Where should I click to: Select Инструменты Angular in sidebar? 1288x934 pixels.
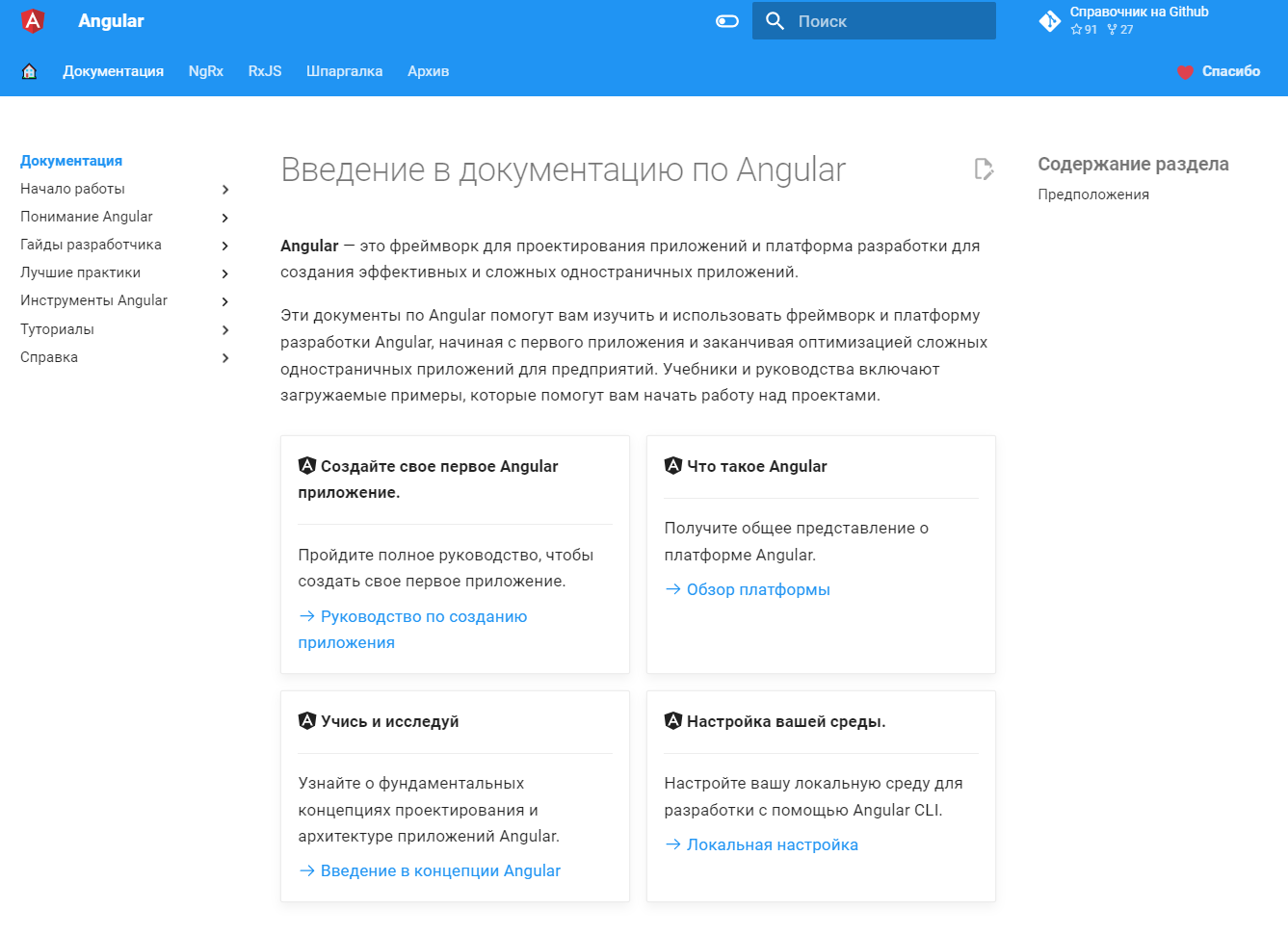93,300
